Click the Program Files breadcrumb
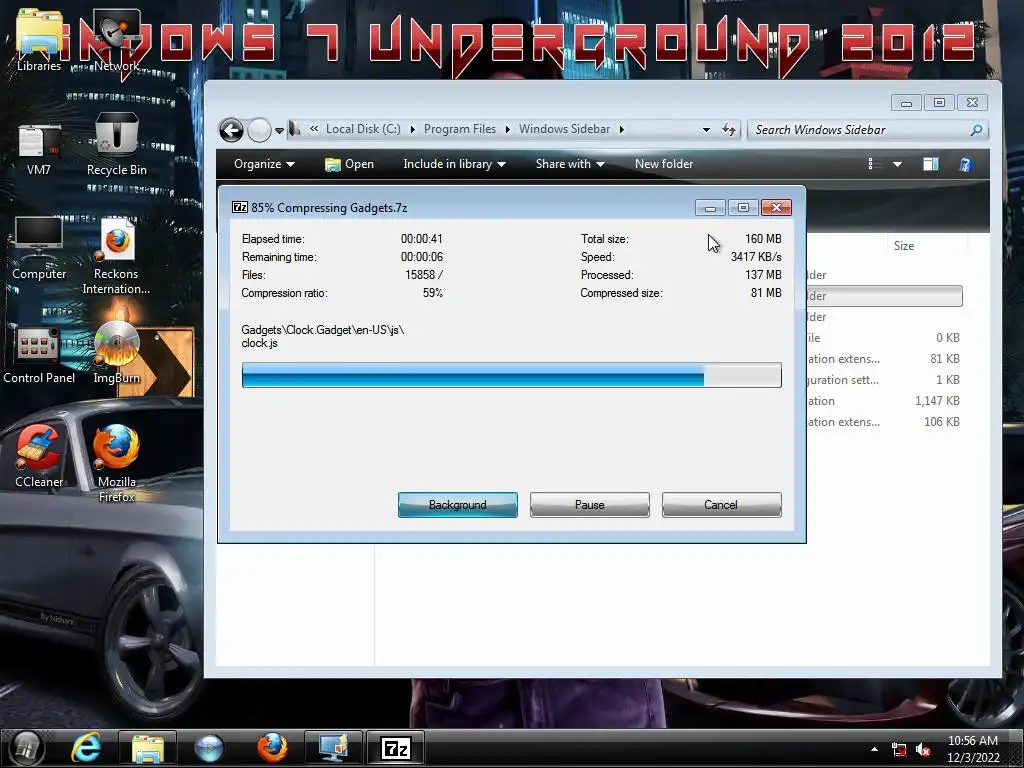 (460, 129)
